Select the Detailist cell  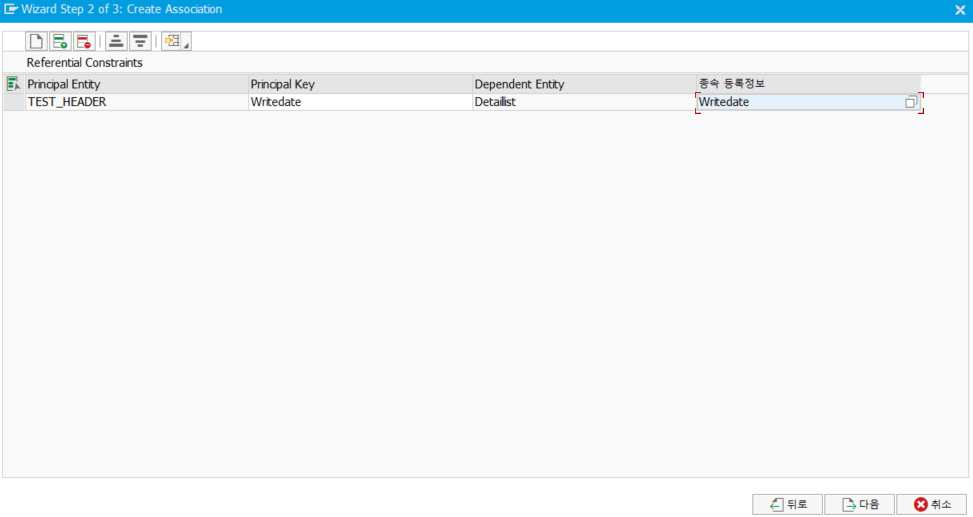point(584,102)
